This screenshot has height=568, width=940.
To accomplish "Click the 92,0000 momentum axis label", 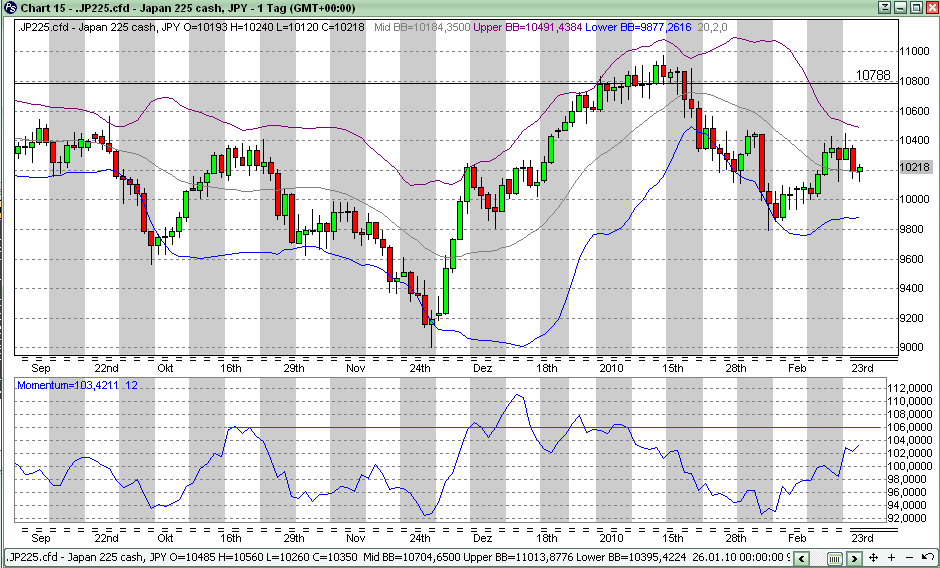I will pyautogui.click(x=909, y=518).
